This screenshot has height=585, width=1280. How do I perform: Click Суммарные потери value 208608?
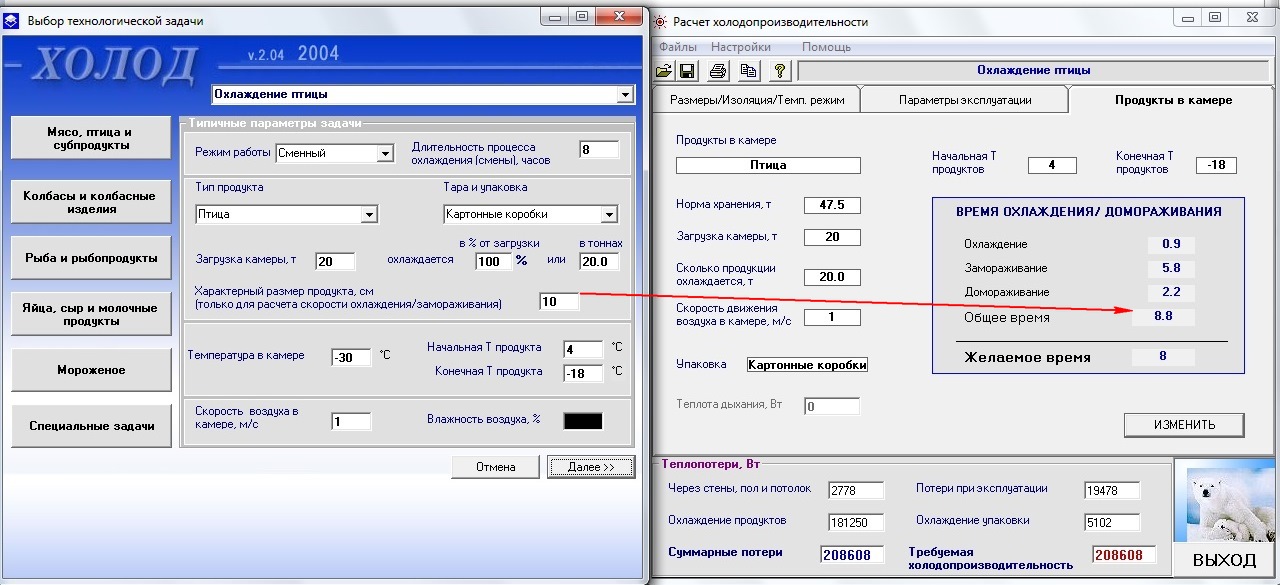(852, 554)
